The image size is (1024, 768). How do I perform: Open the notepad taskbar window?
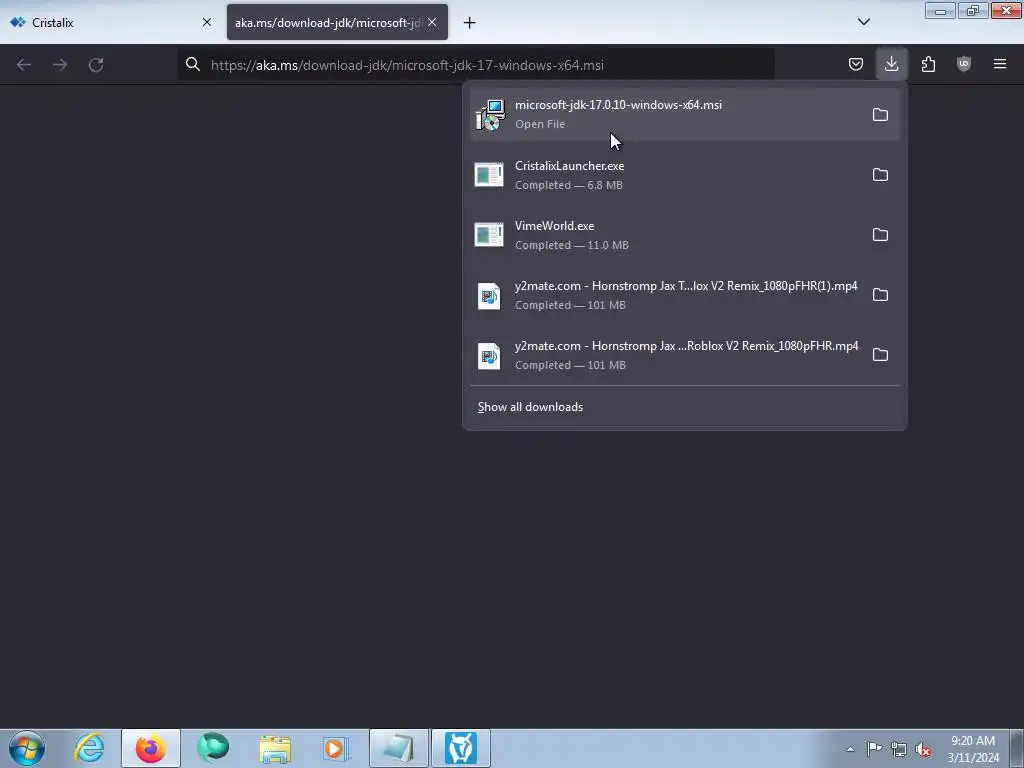399,748
